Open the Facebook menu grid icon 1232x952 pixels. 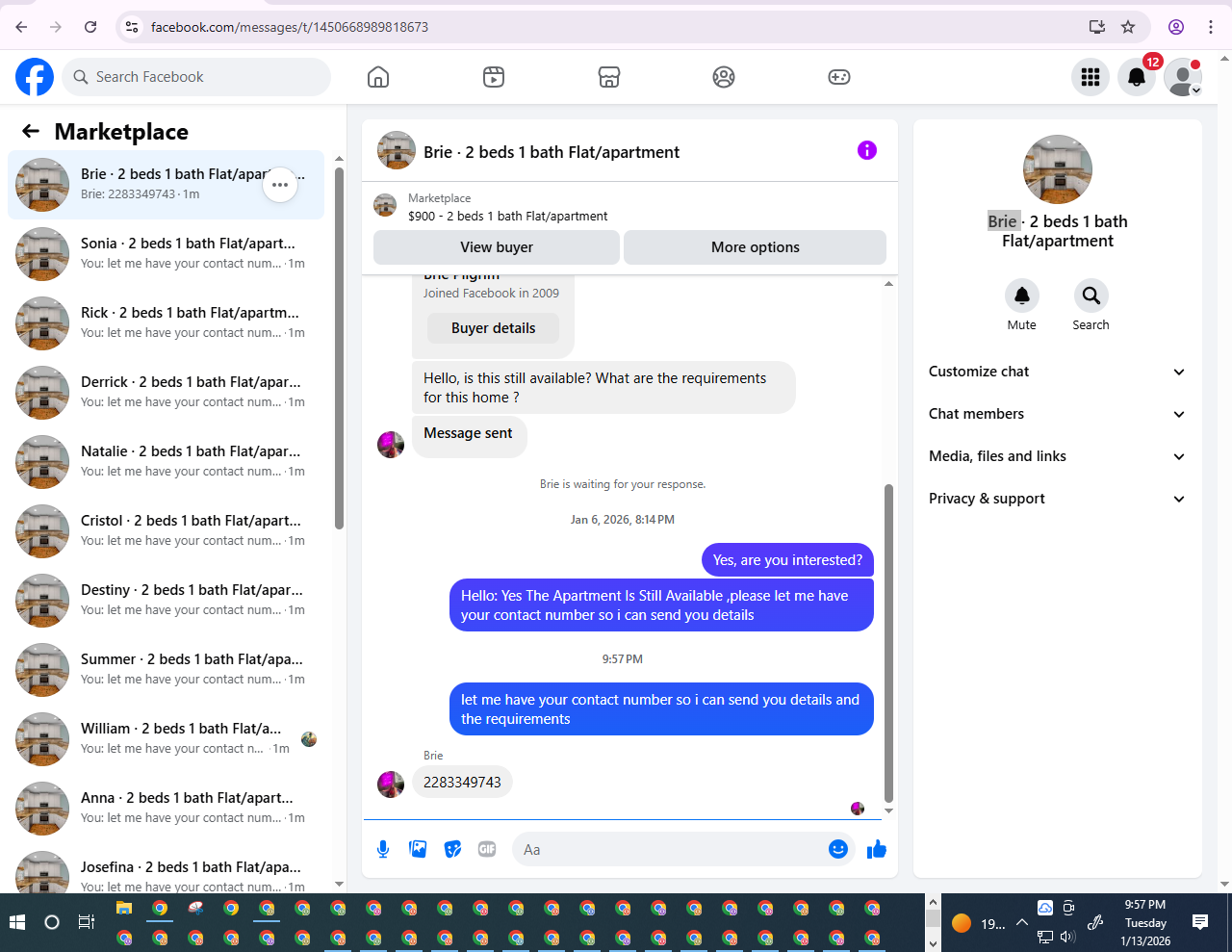point(1091,77)
